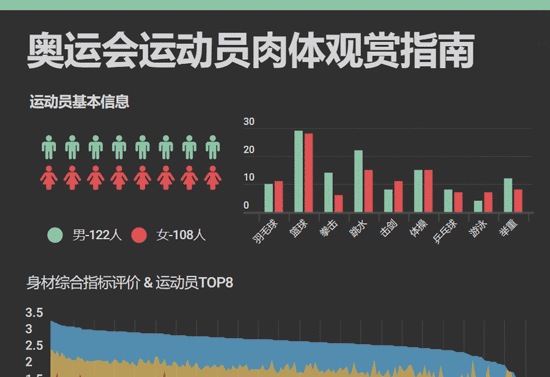This screenshot has height=377, width=550.
Task: Click the first red female figure icon
Action: click(x=49, y=178)
